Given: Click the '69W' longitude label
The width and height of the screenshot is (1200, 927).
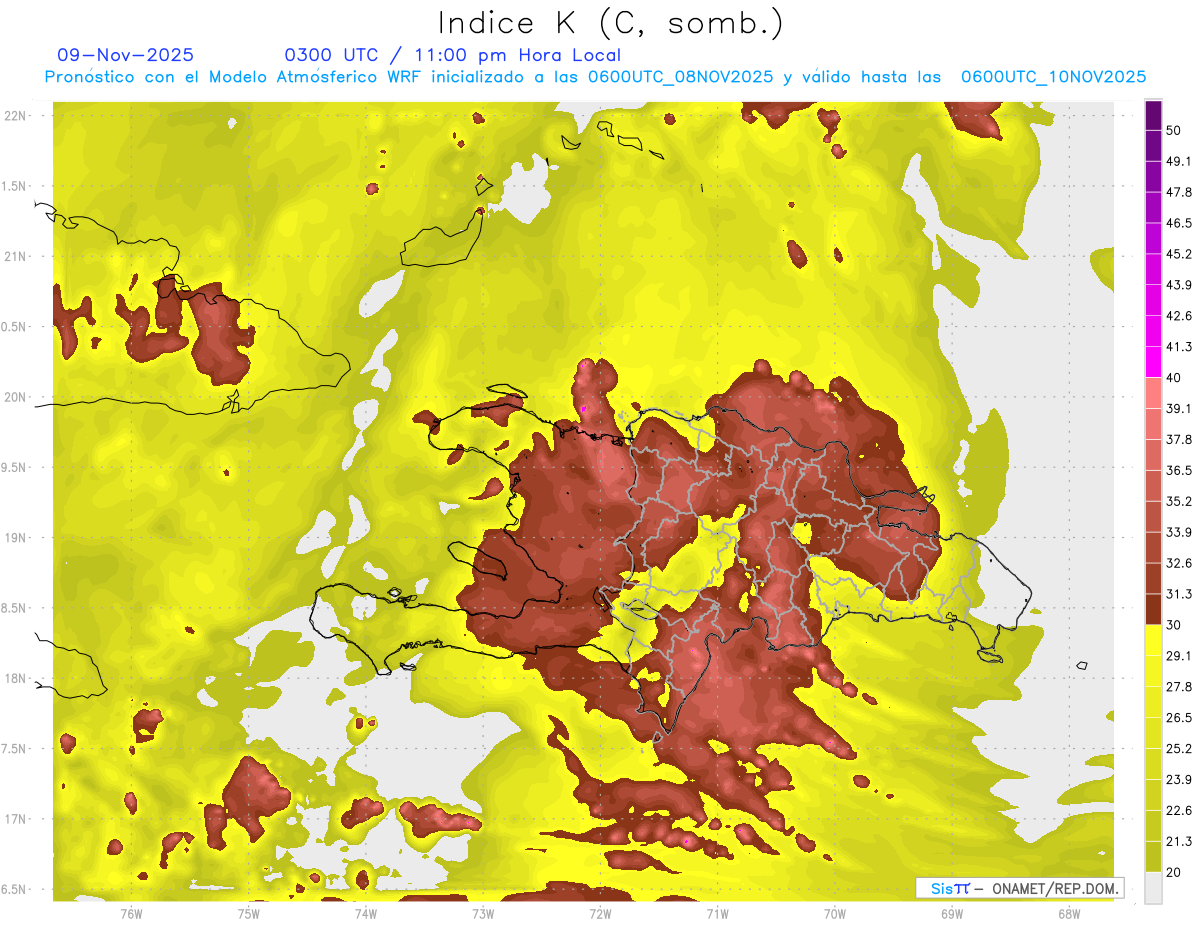Looking at the screenshot, I should point(951,913).
